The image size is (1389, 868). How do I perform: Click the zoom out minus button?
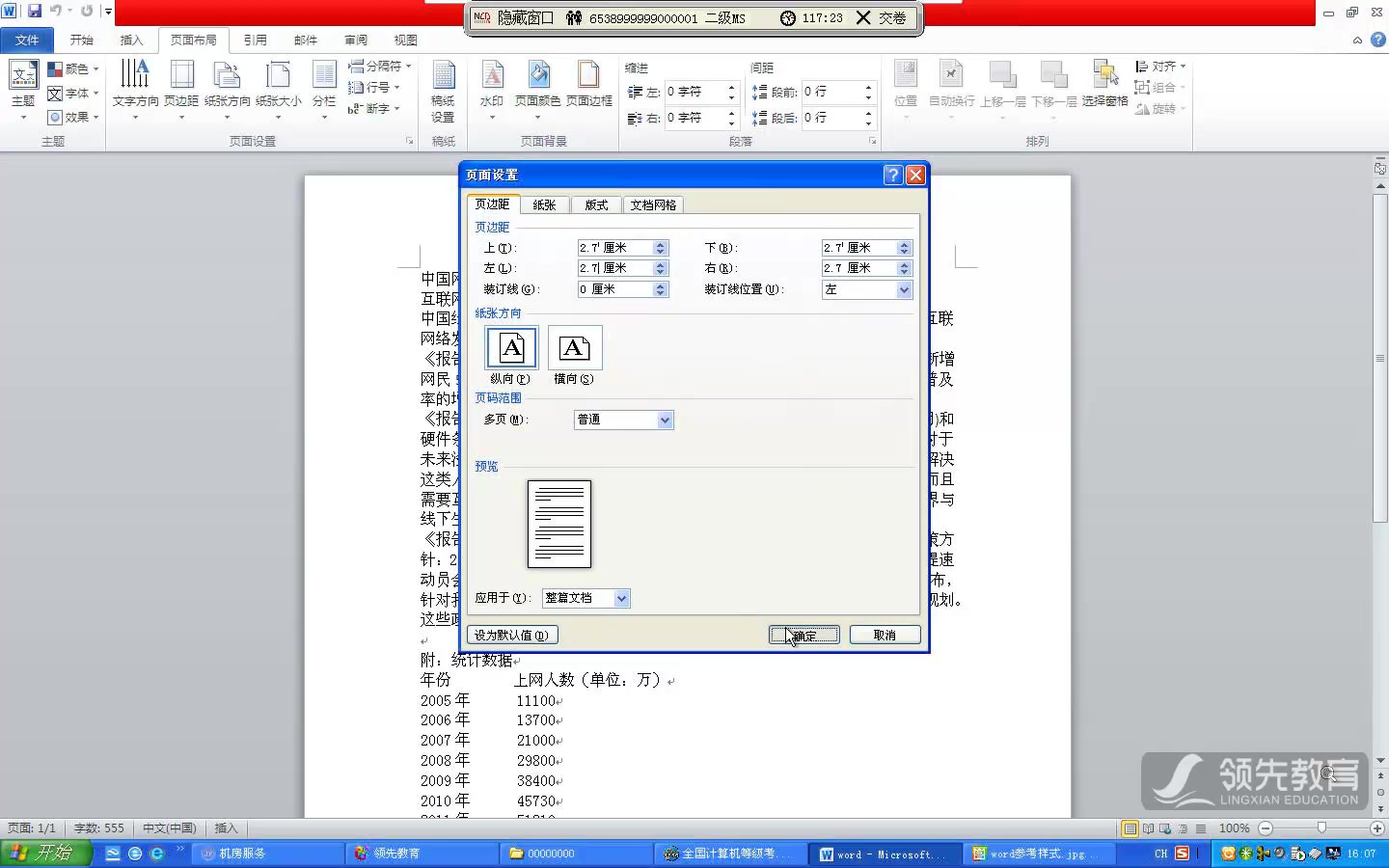[x=1266, y=828]
